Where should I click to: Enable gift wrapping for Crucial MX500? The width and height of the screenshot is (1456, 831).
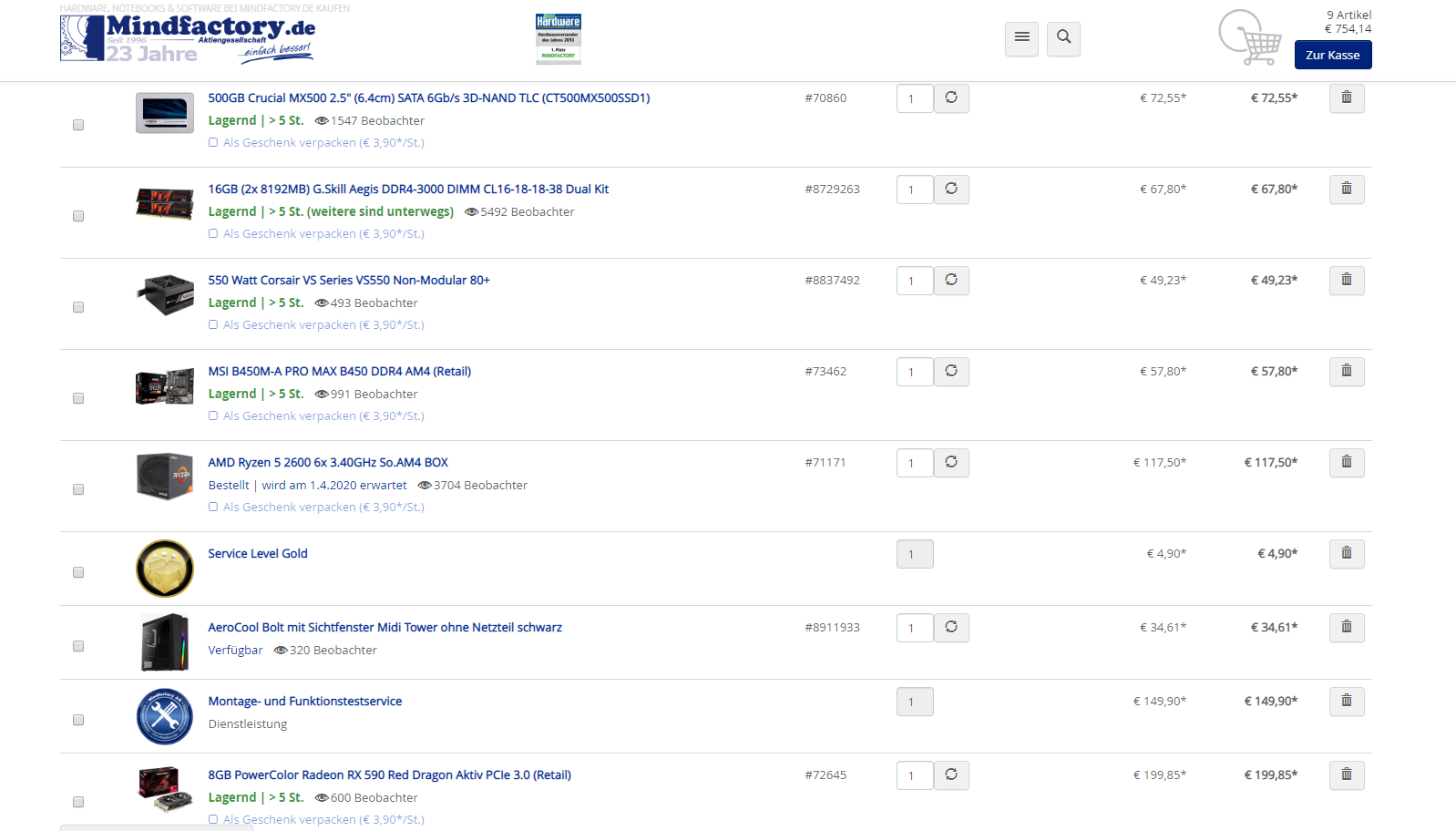pos(213,142)
